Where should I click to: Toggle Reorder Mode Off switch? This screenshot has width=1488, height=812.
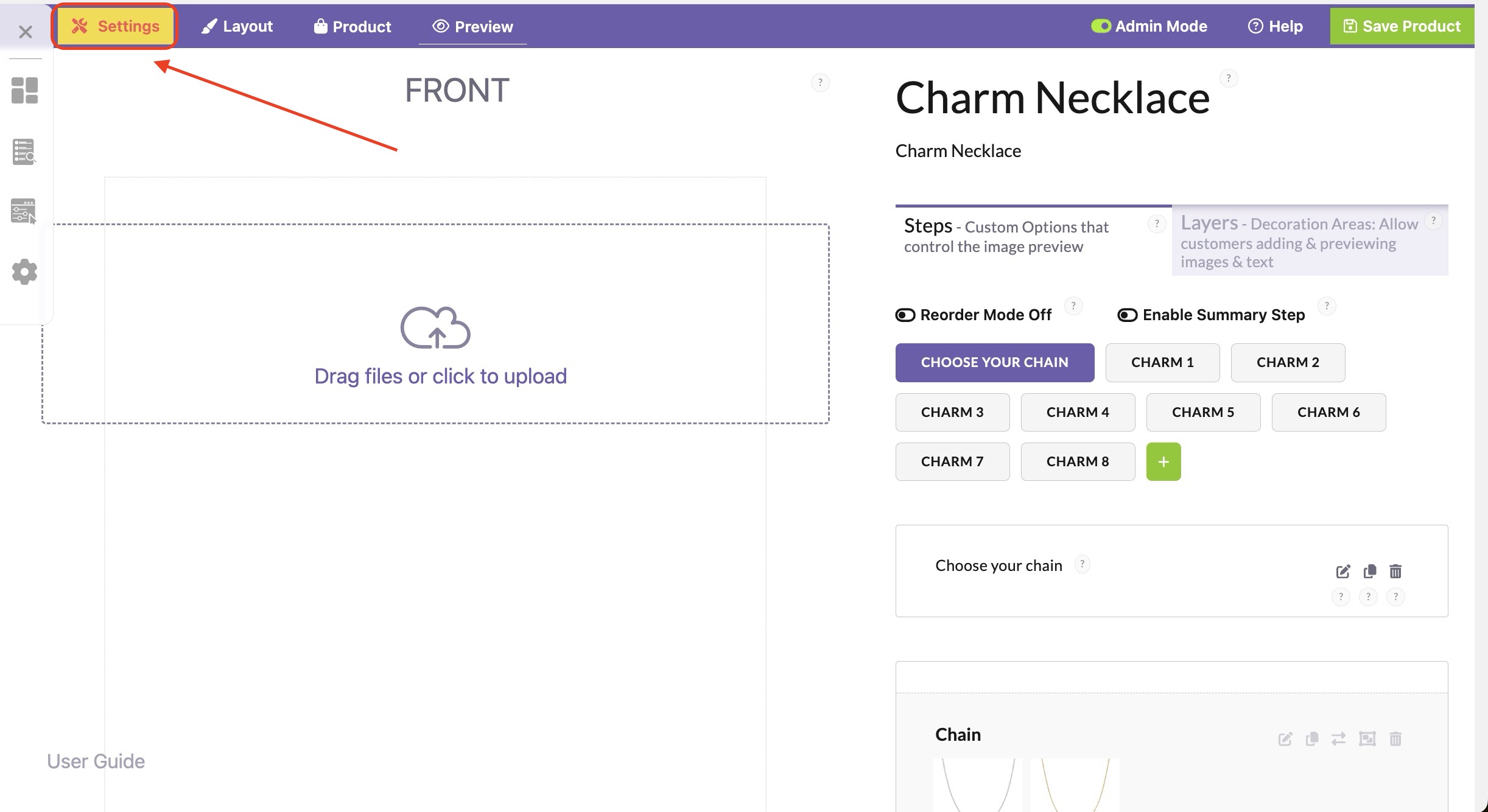pos(905,315)
